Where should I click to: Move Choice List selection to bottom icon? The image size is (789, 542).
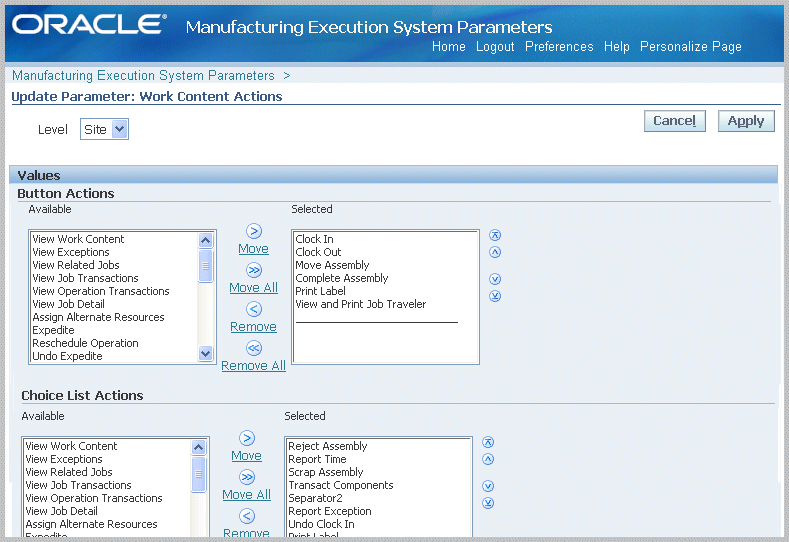(488, 503)
